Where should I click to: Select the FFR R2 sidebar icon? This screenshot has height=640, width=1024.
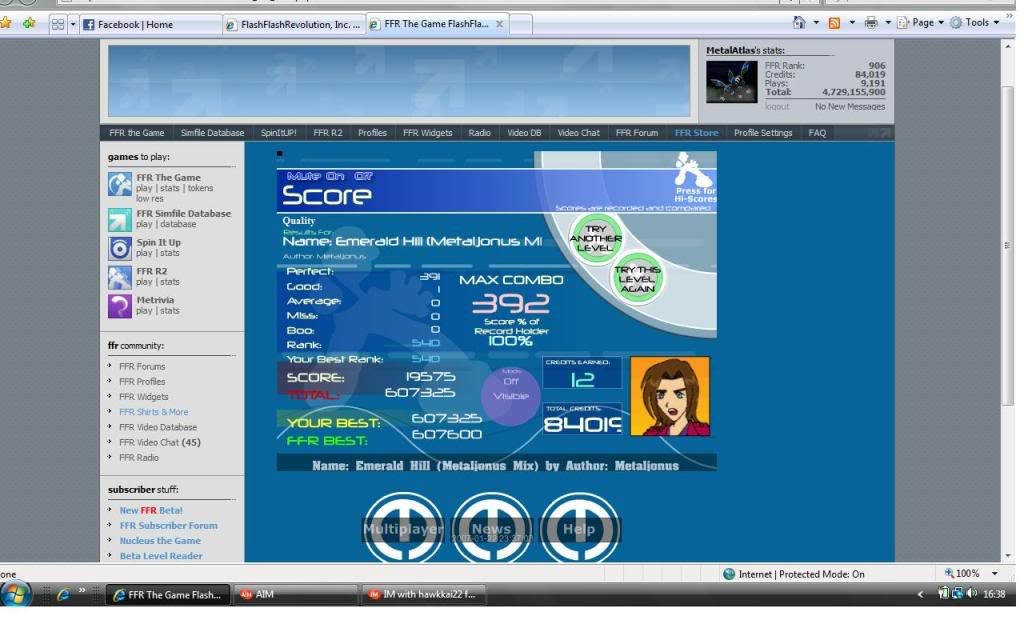pyautogui.click(x=120, y=277)
